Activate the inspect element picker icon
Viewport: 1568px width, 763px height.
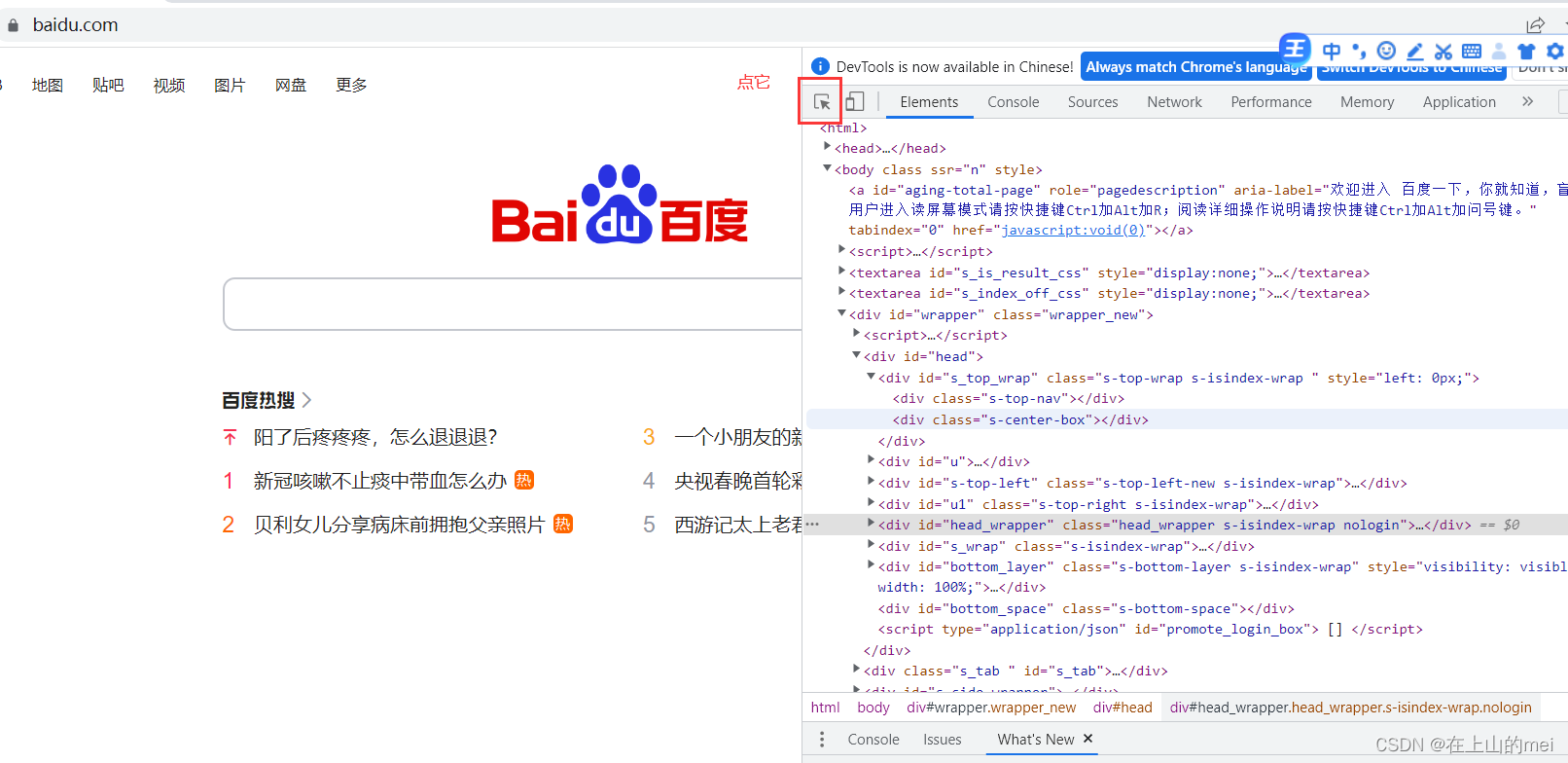[x=822, y=101]
